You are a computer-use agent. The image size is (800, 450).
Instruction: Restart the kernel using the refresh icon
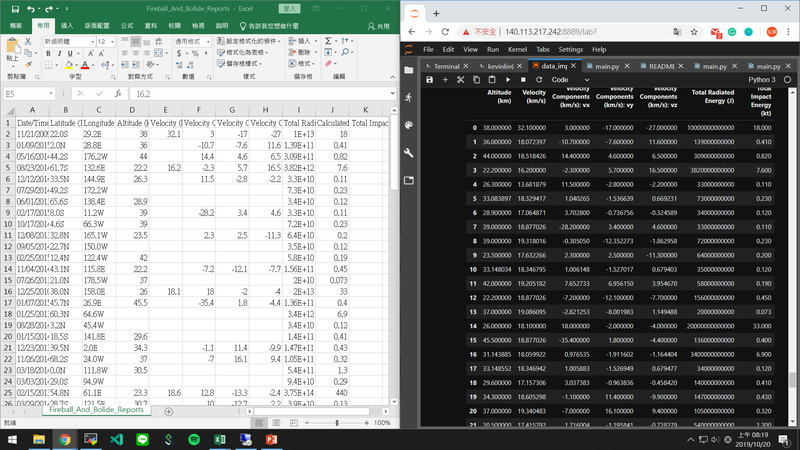pyautogui.click(x=538, y=79)
